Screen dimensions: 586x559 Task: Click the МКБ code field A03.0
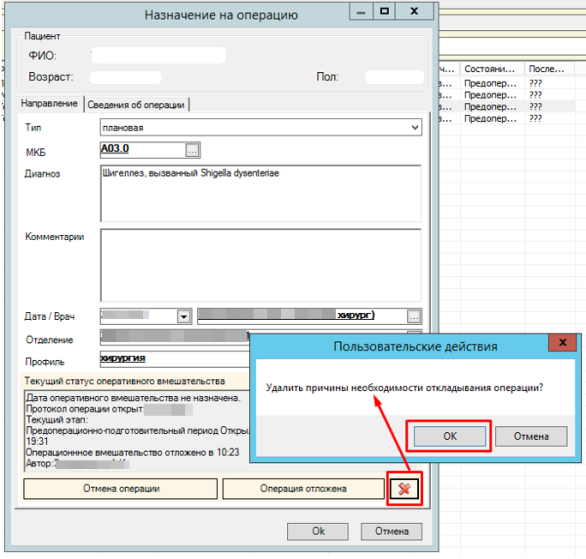[x=143, y=149]
